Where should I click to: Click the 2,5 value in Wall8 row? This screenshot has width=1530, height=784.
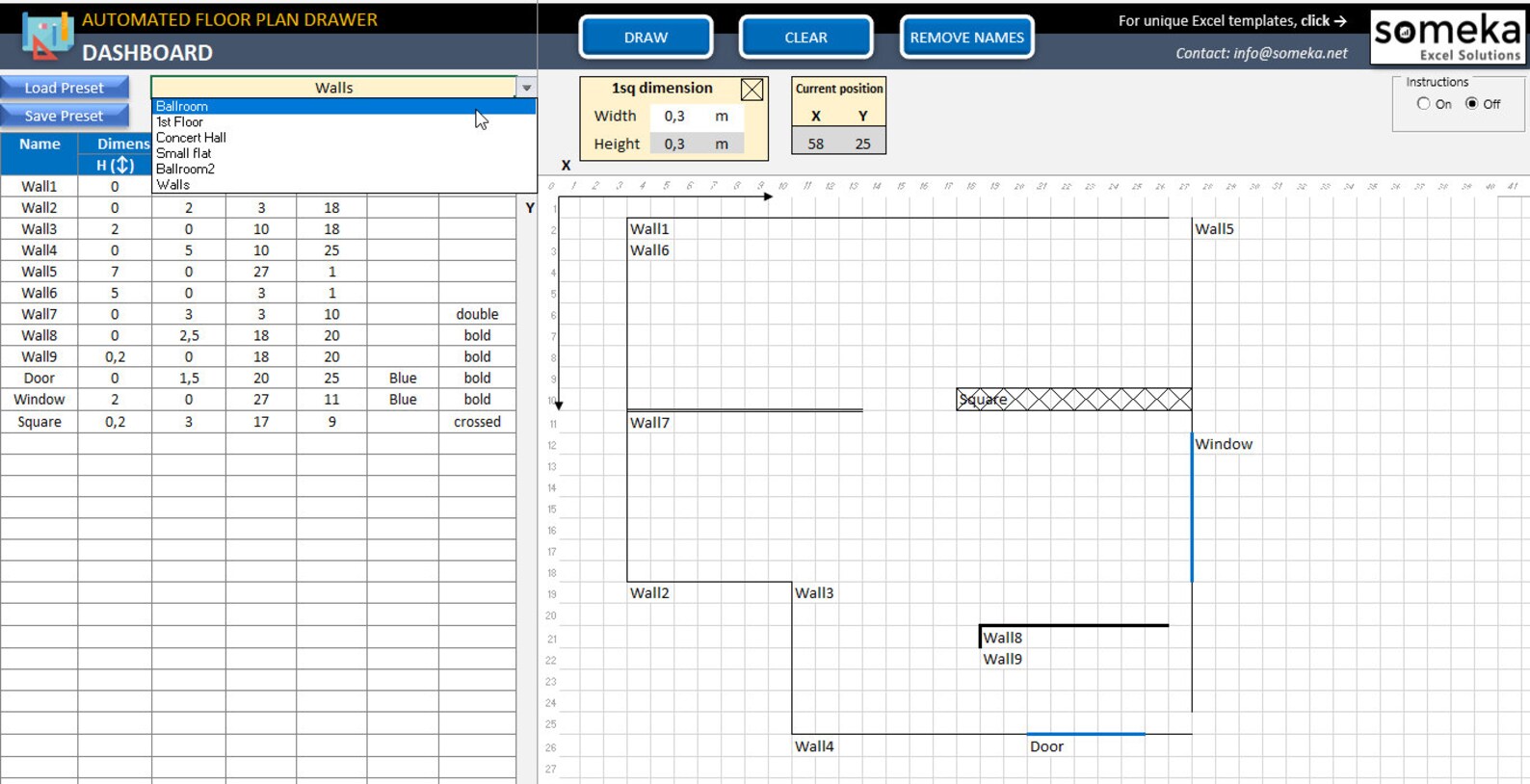(x=189, y=335)
